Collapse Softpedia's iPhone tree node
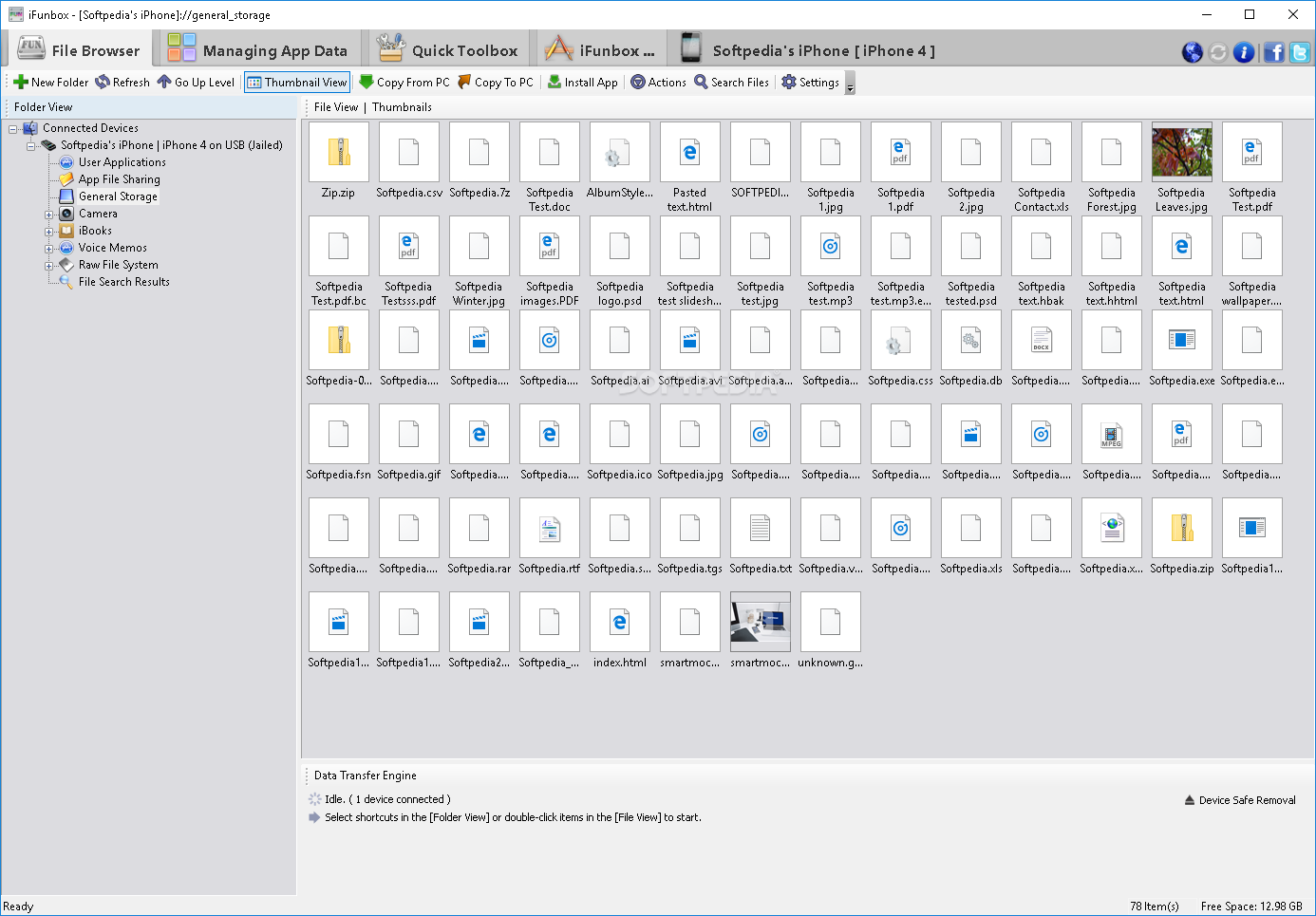The width and height of the screenshot is (1316, 916). (31, 146)
